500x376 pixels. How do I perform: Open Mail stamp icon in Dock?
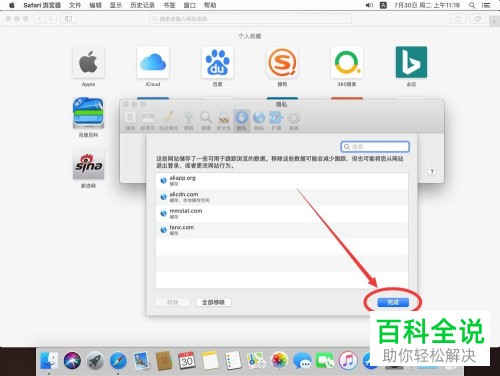141,361
